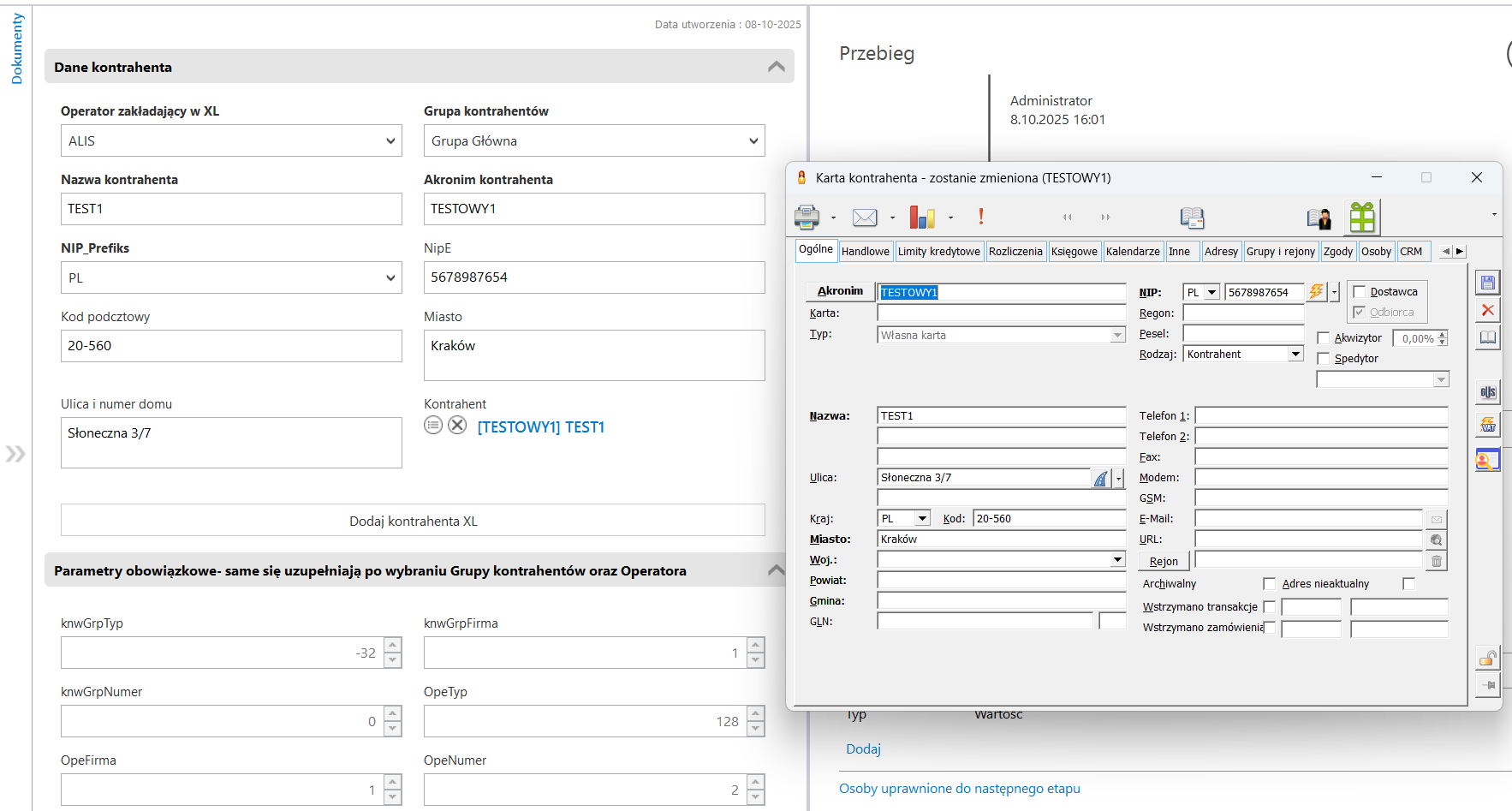1512x811 pixels.
Task: Open the Grupa kontrahentów dropdown
Action: click(594, 141)
